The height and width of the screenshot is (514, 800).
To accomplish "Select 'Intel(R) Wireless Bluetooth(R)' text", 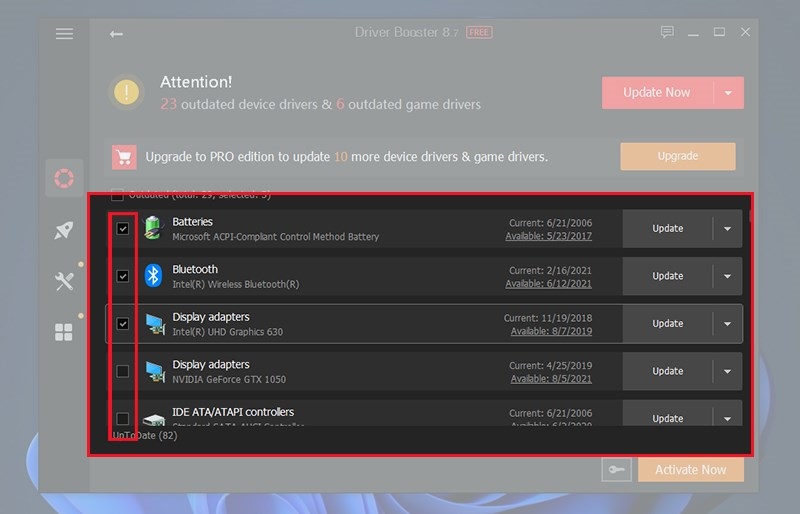I will point(236,284).
